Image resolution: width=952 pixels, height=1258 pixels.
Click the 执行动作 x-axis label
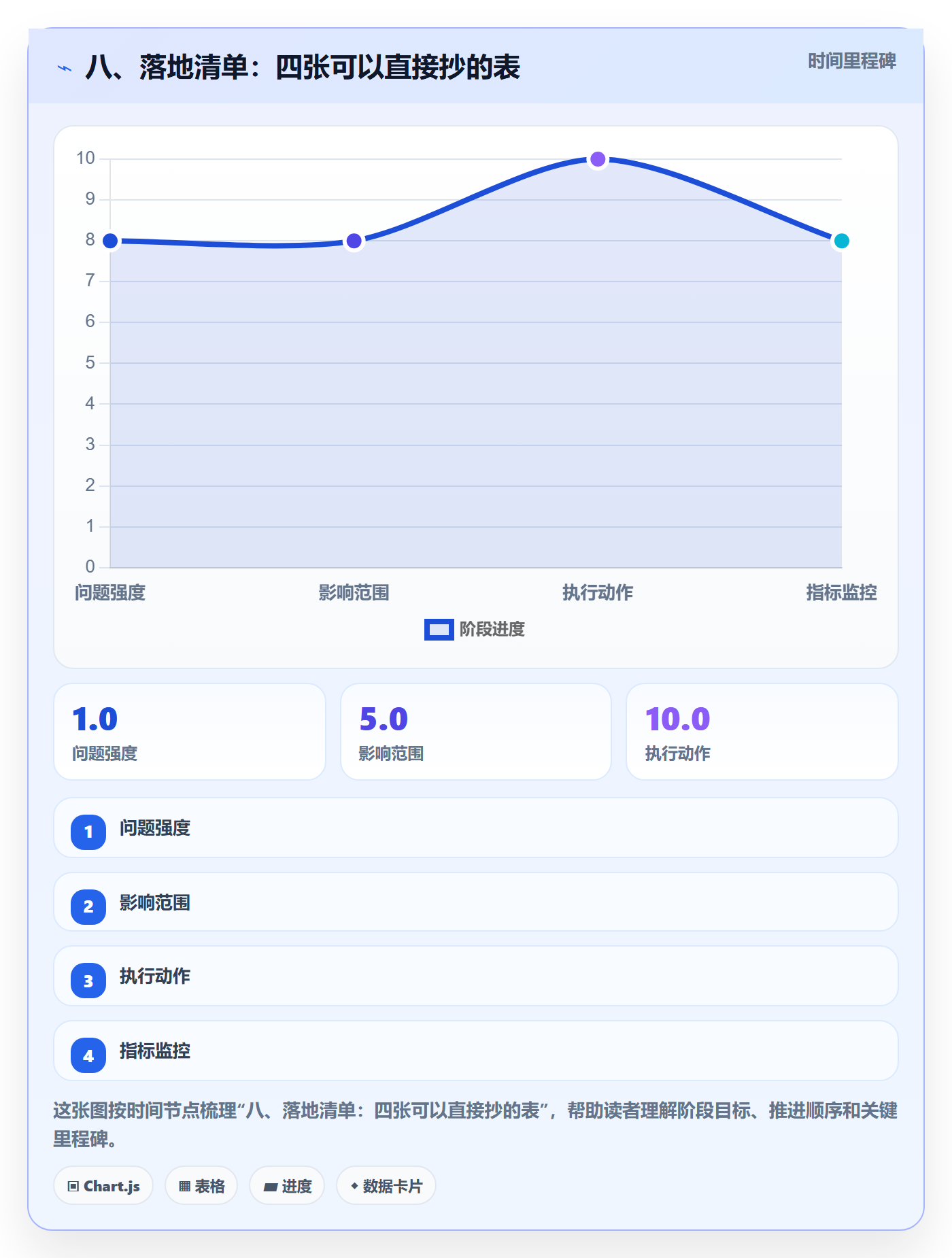pos(598,593)
